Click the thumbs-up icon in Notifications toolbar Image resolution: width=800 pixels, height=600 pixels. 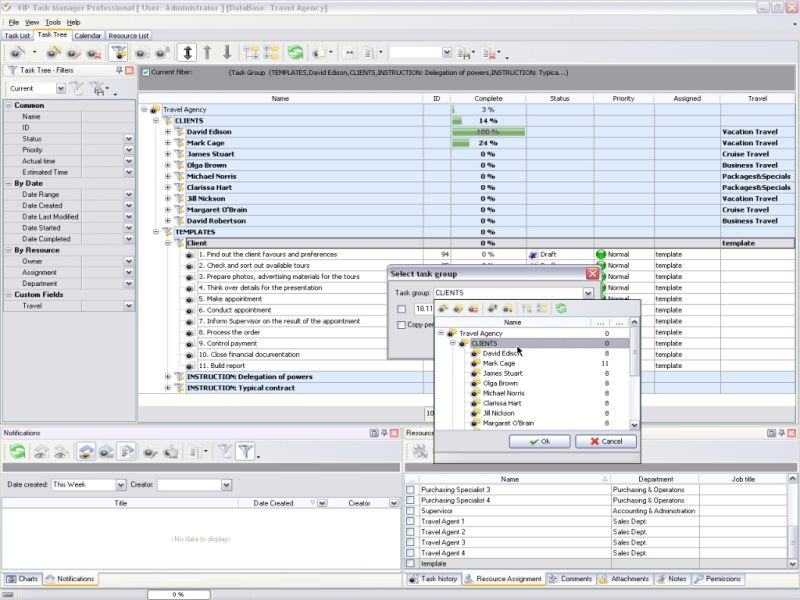tap(171, 452)
